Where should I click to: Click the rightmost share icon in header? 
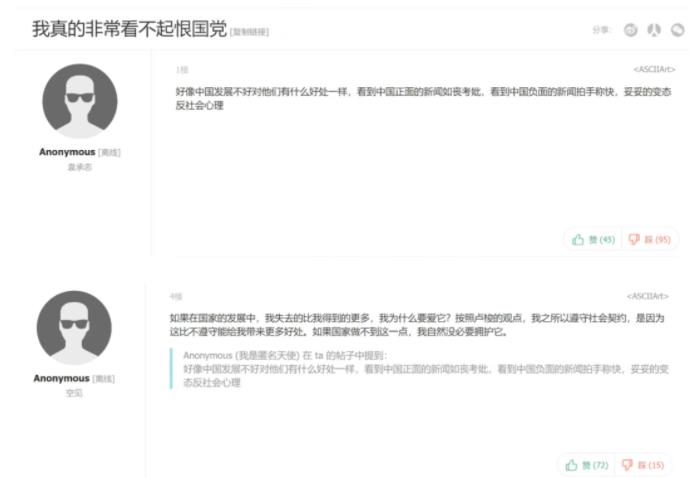click(677, 30)
